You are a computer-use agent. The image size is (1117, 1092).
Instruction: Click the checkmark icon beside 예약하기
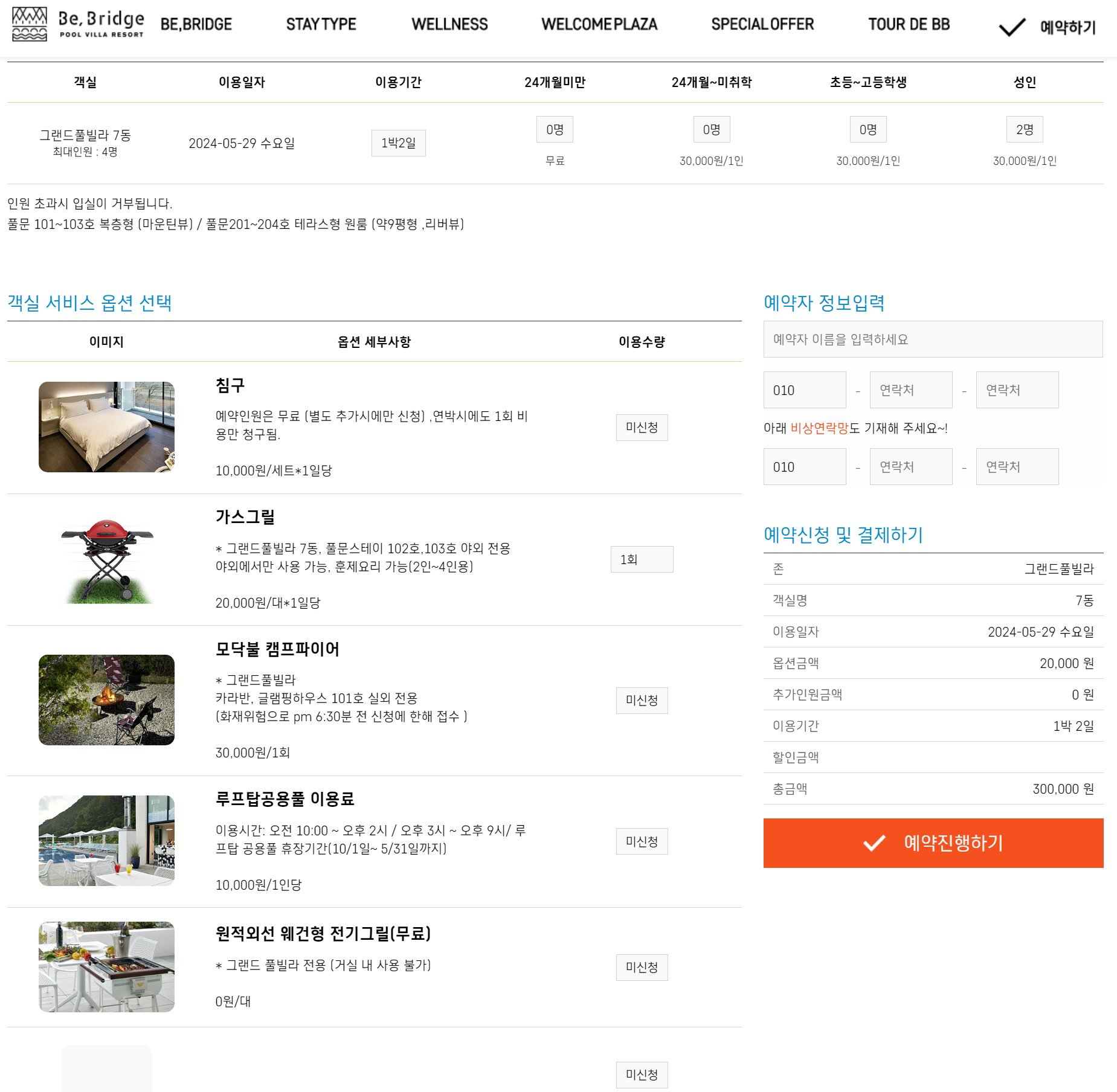pyautogui.click(x=1012, y=27)
